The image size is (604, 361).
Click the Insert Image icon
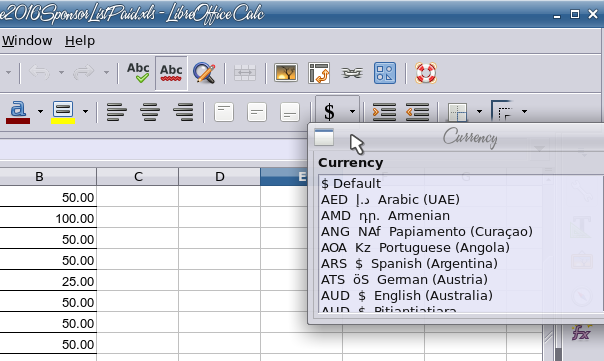pyautogui.click(x=286, y=72)
